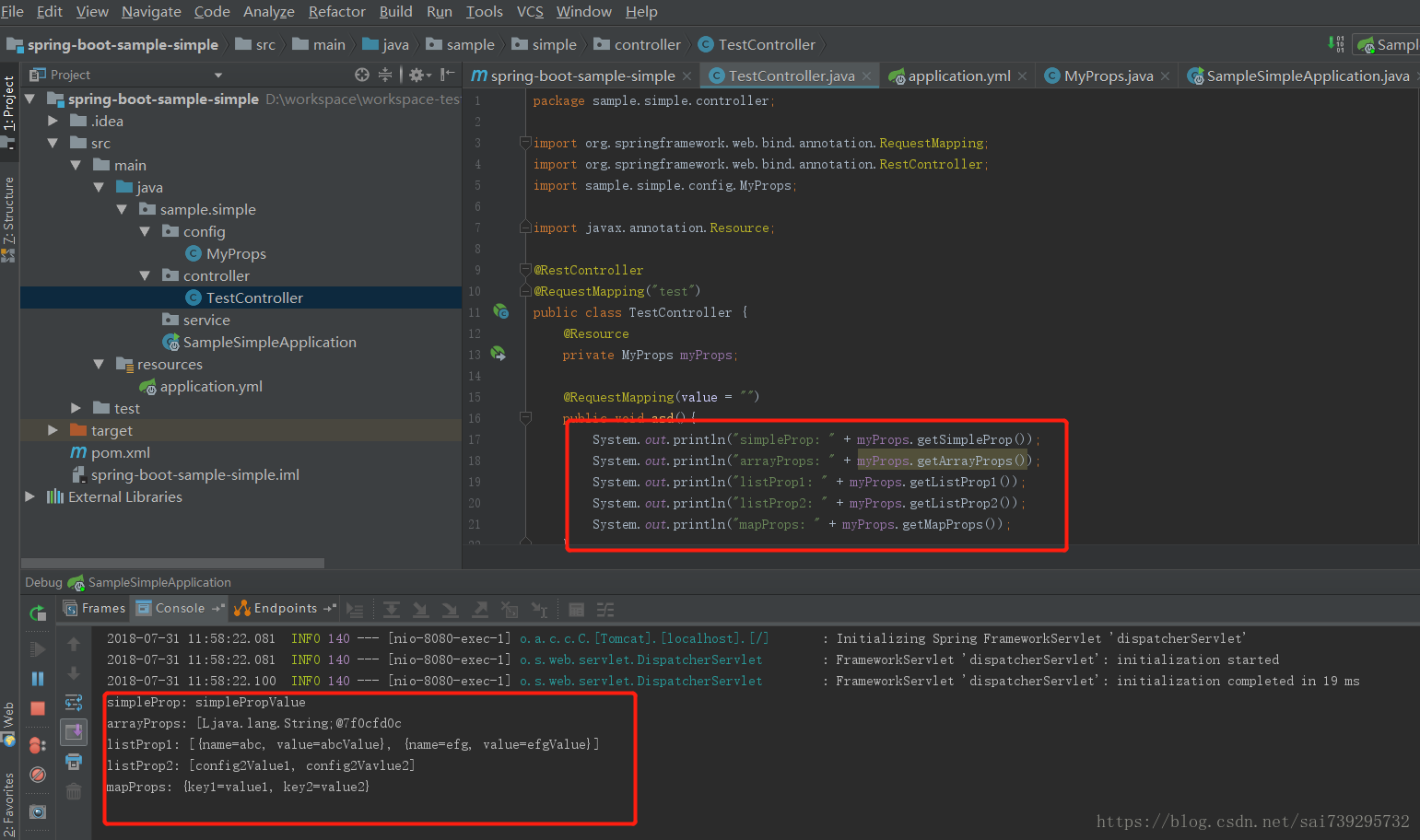
Task: Open Structure tool window
Action: 8,219
